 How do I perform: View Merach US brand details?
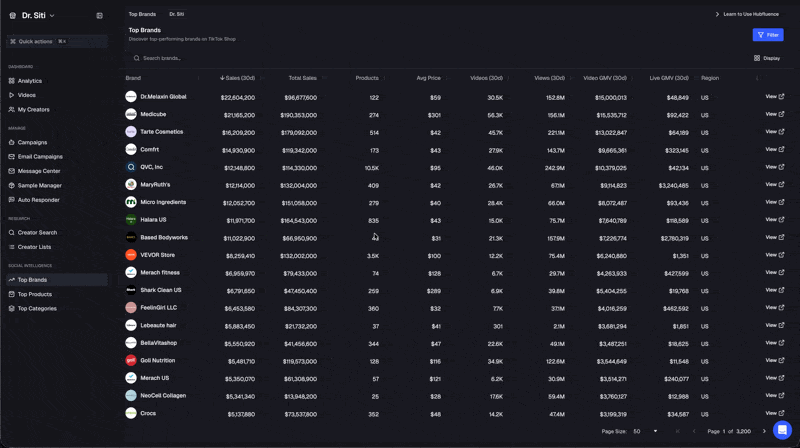tap(774, 379)
